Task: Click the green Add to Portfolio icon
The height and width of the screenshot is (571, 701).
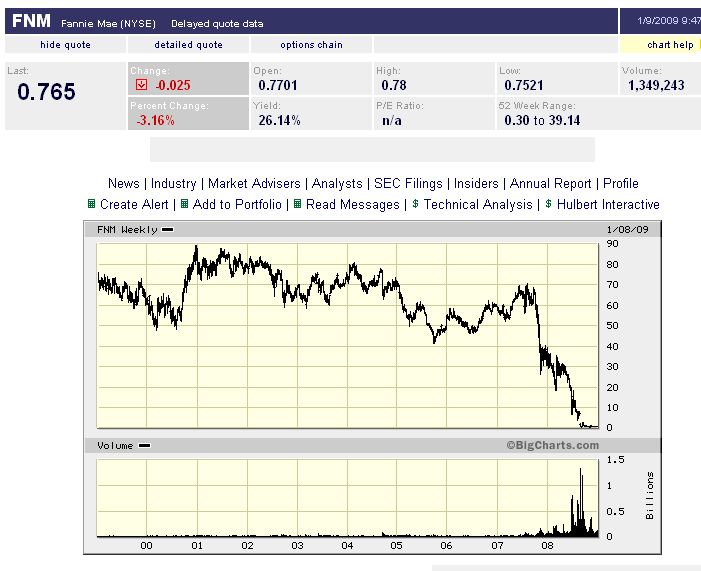Action: pos(184,204)
